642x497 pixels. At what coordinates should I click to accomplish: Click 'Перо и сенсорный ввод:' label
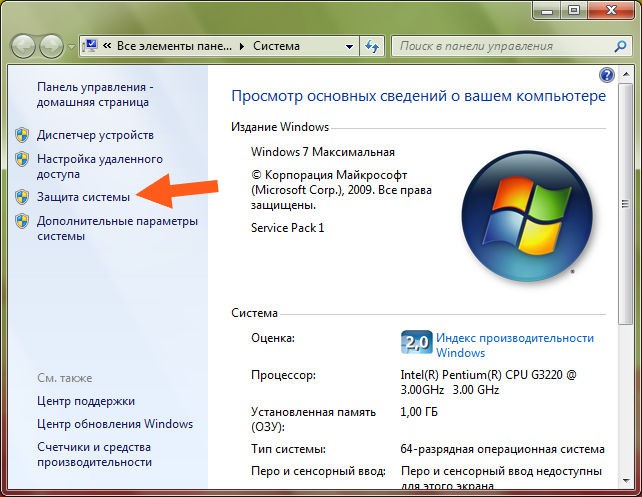pos(318,472)
